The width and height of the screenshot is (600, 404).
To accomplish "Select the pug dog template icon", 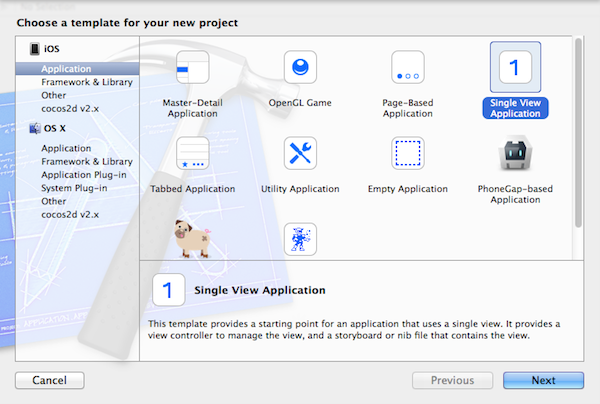I will pos(192,239).
